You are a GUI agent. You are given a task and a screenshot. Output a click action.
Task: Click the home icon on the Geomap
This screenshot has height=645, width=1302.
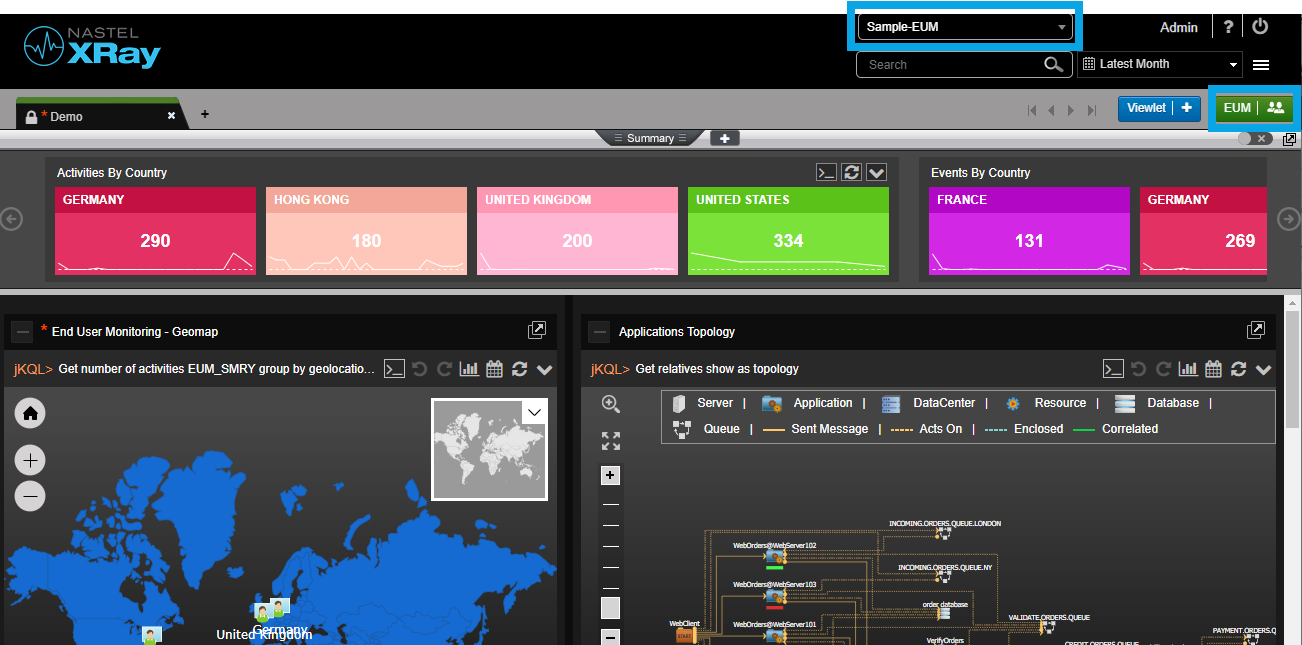[29, 413]
